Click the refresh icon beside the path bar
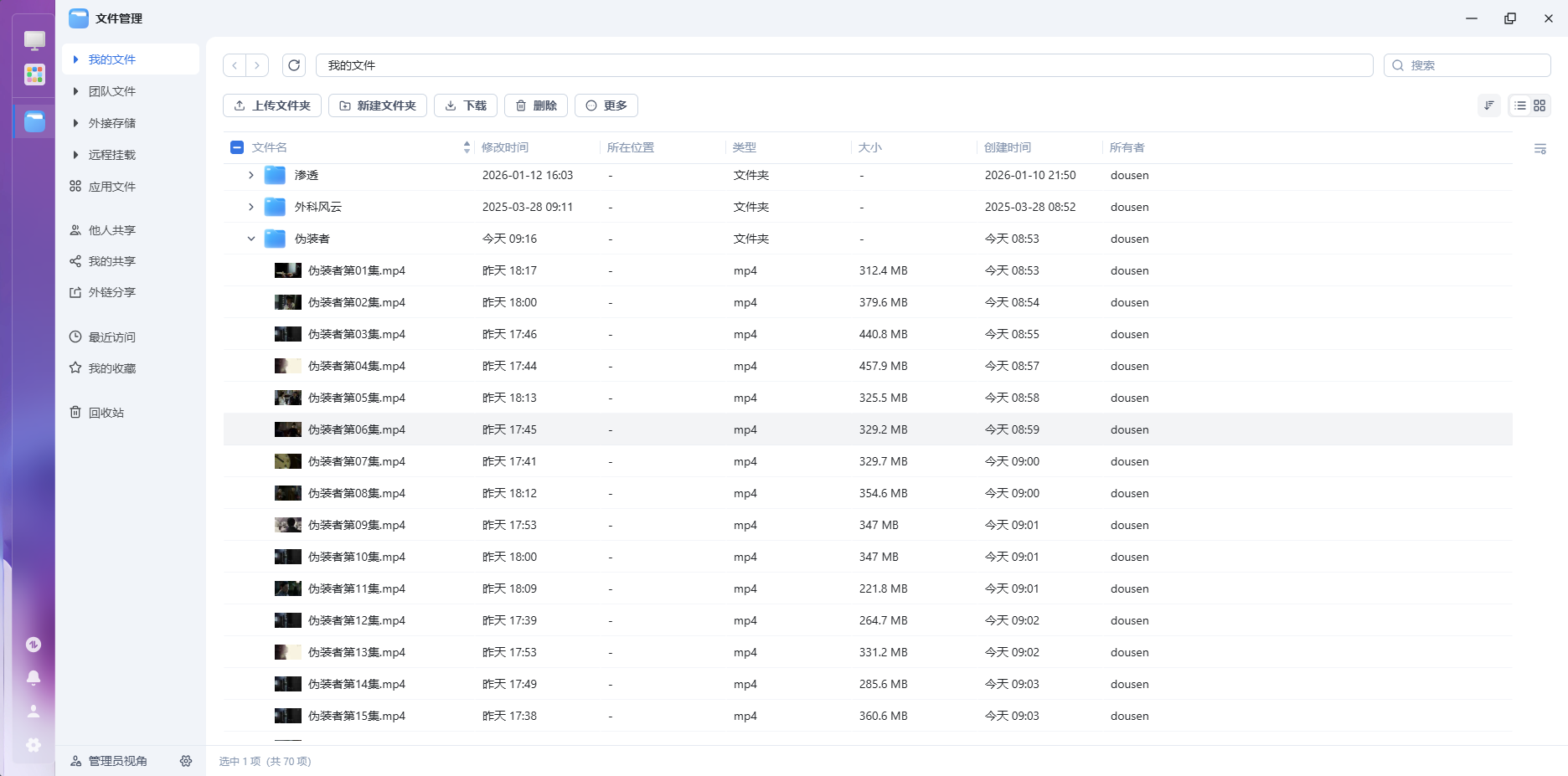The width and height of the screenshot is (1568, 776). pos(294,65)
